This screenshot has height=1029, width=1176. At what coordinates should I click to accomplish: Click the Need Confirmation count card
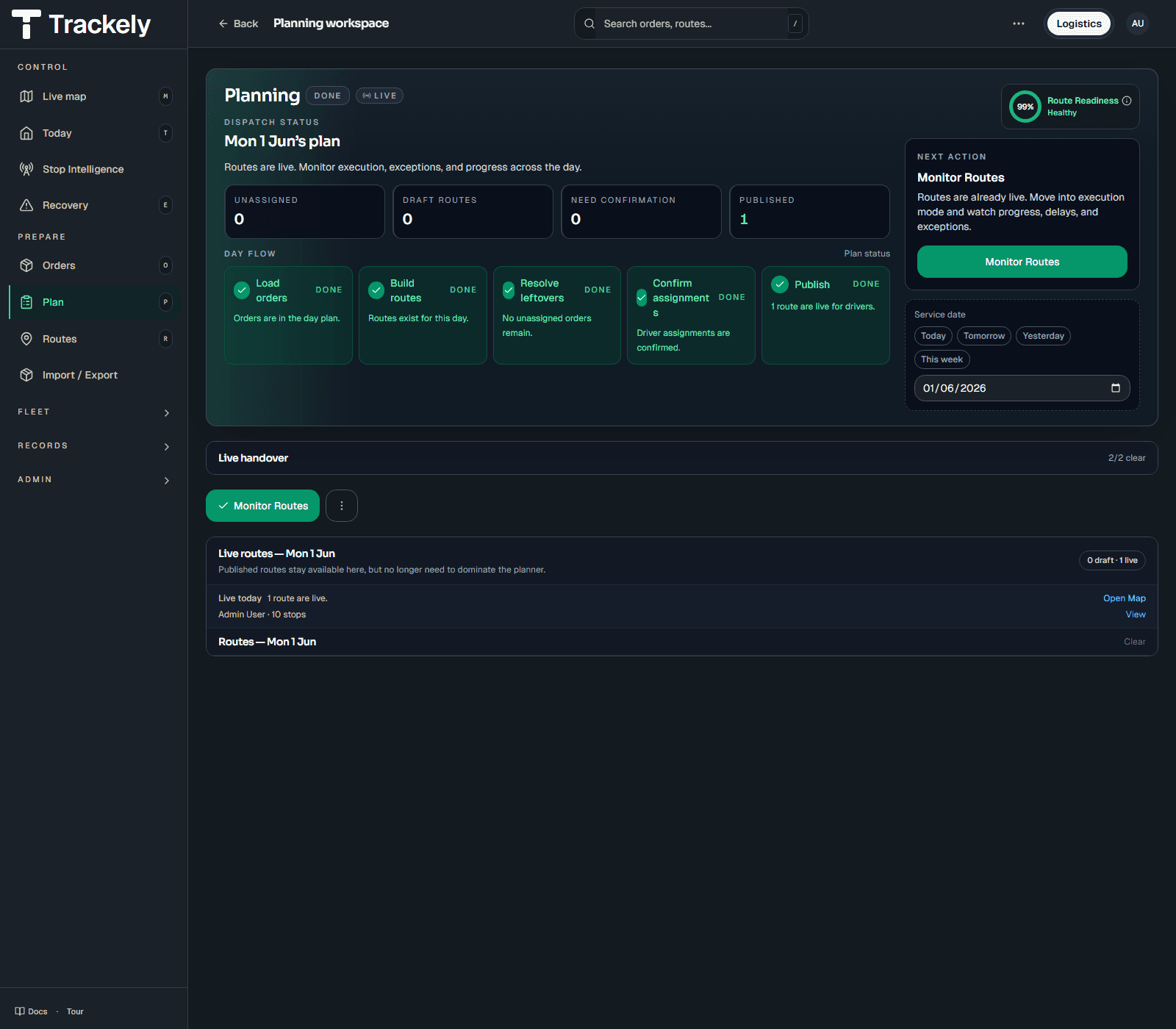pos(641,212)
